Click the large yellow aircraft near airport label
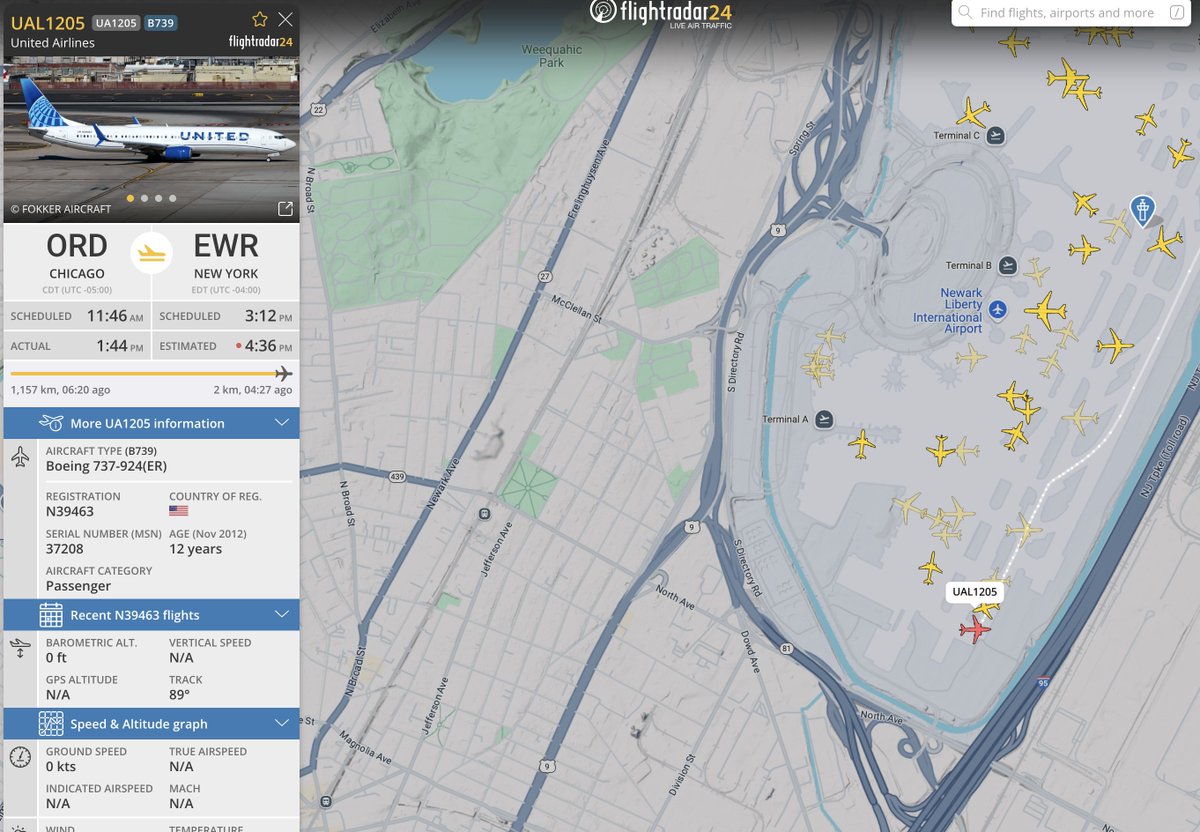Viewport: 1200px width, 832px height. (x=1045, y=311)
